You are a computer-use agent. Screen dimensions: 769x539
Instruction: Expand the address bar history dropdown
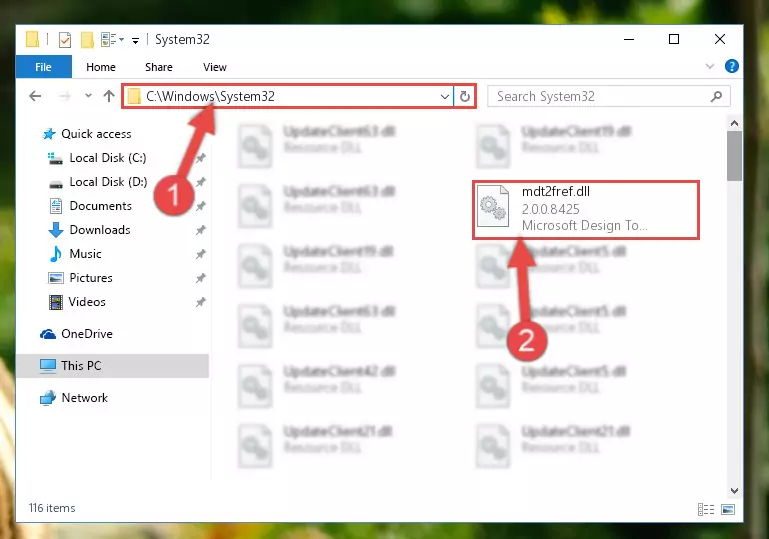tap(445, 97)
